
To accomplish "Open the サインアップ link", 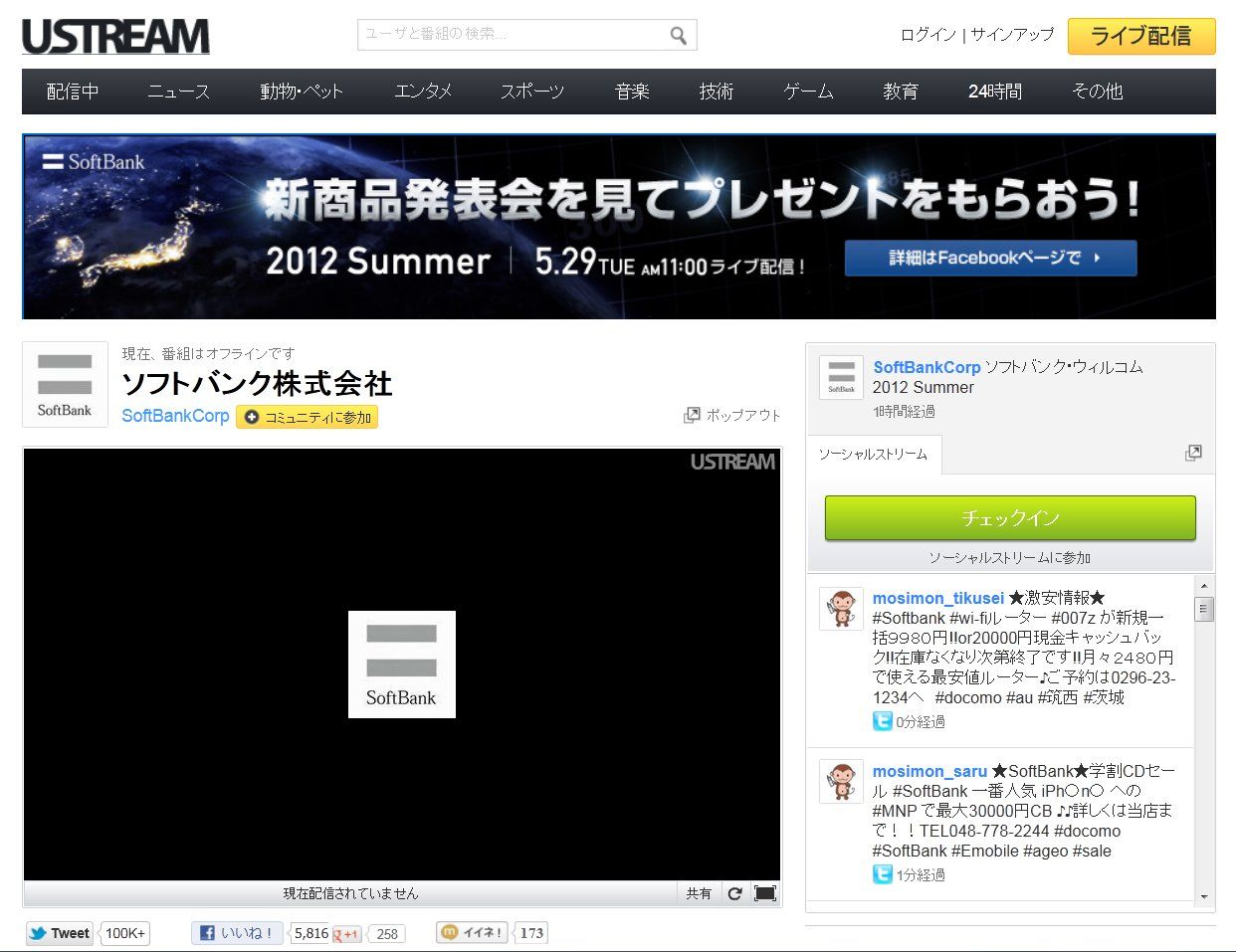I will pyautogui.click(x=1012, y=35).
